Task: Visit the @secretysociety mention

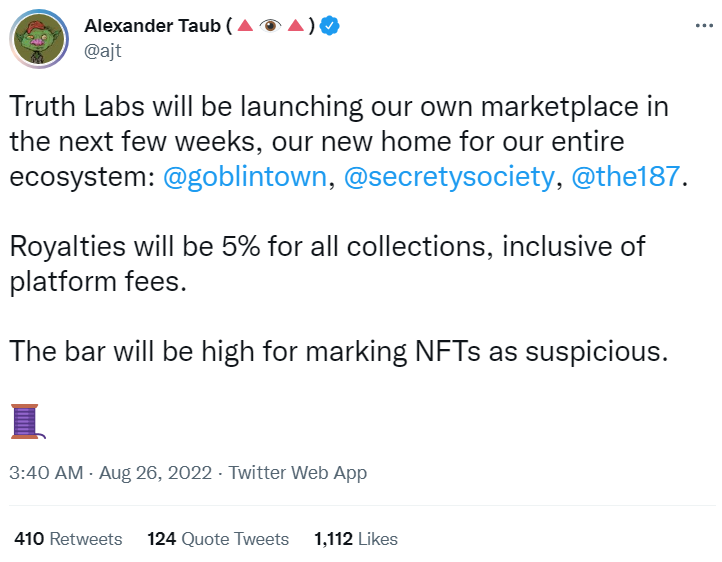Action: click(x=448, y=177)
